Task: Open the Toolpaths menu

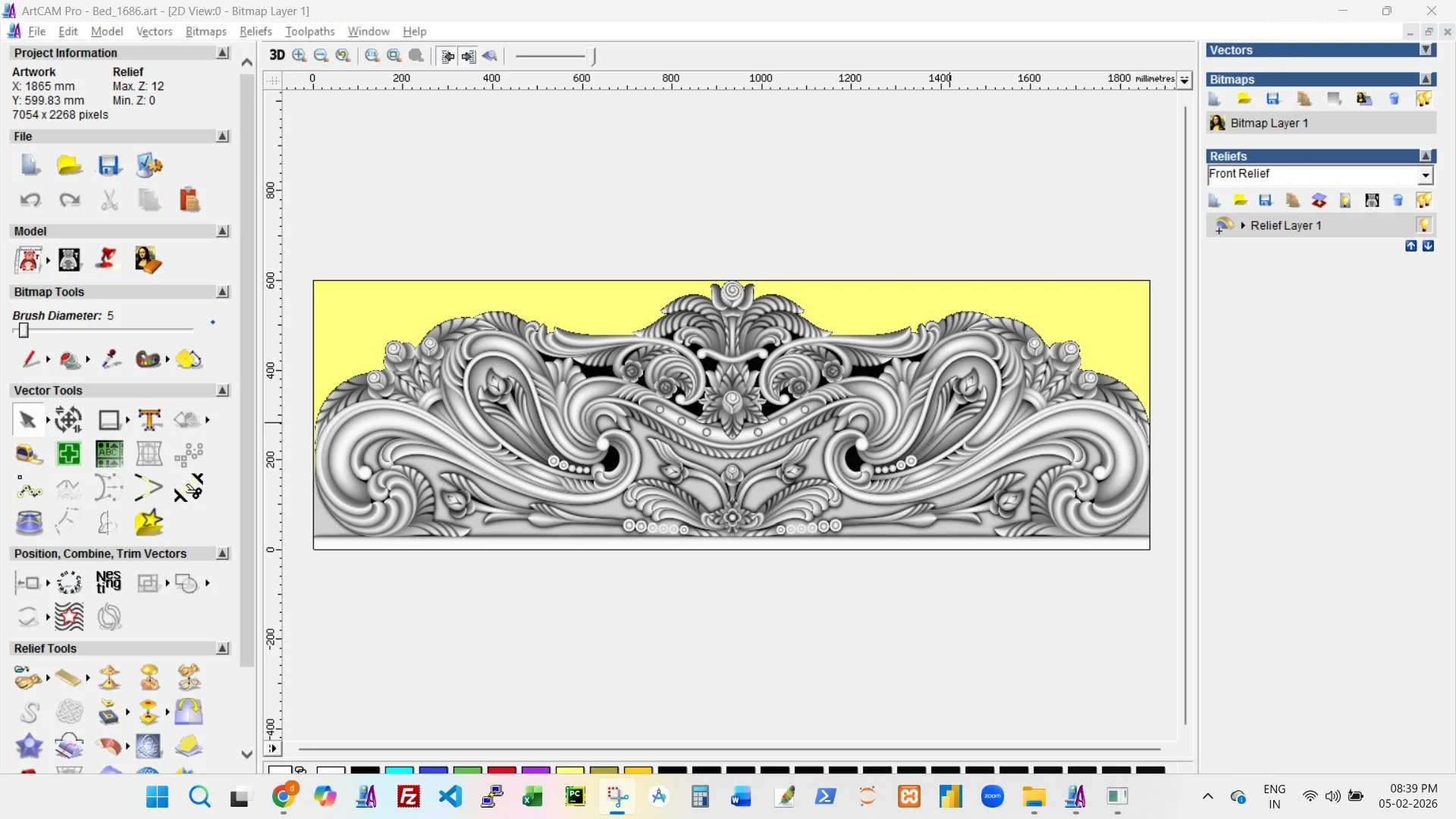Action: pos(309,31)
